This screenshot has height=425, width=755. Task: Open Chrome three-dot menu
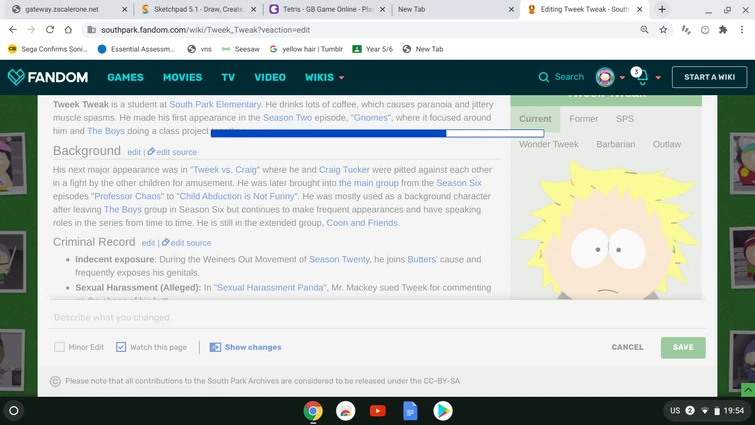click(x=742, y=30)
